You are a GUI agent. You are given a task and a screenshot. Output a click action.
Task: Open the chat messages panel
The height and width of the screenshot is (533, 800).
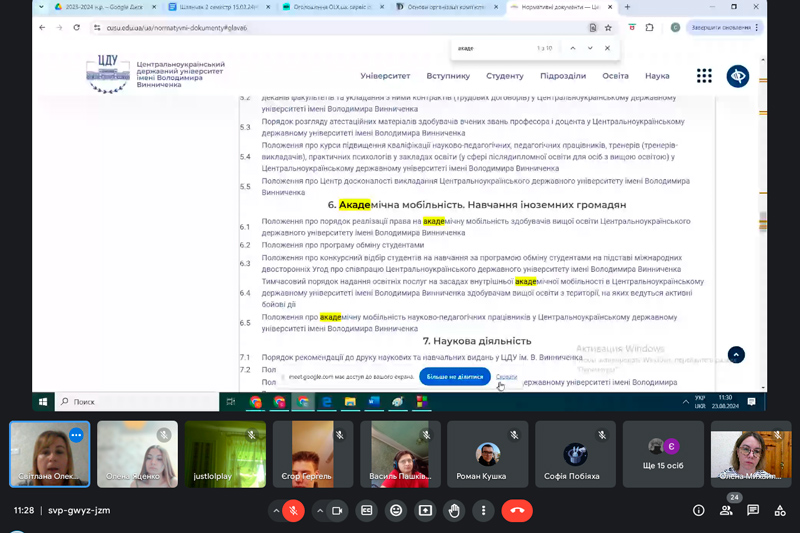(x=753, y=510)
